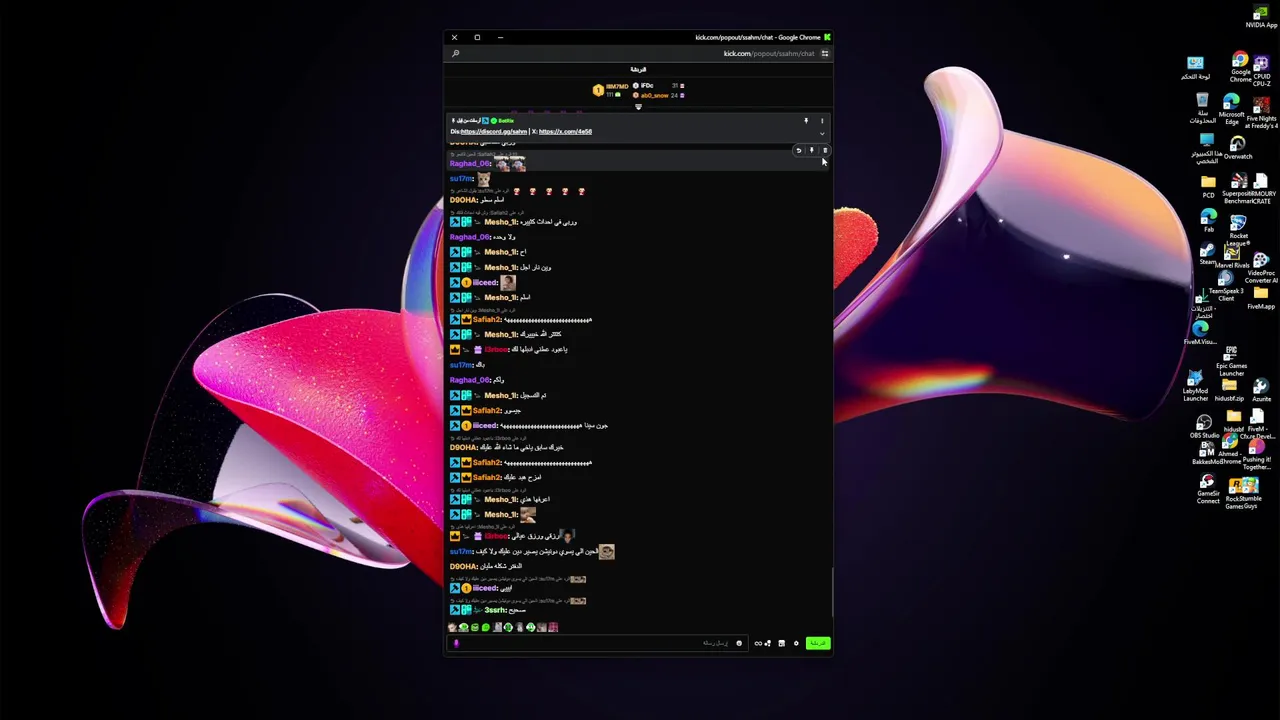Open the OBS Studio desktop icon
The height and width of the screenshot is (720, 1280).
pyautogui.click(x=1204, y=428)
